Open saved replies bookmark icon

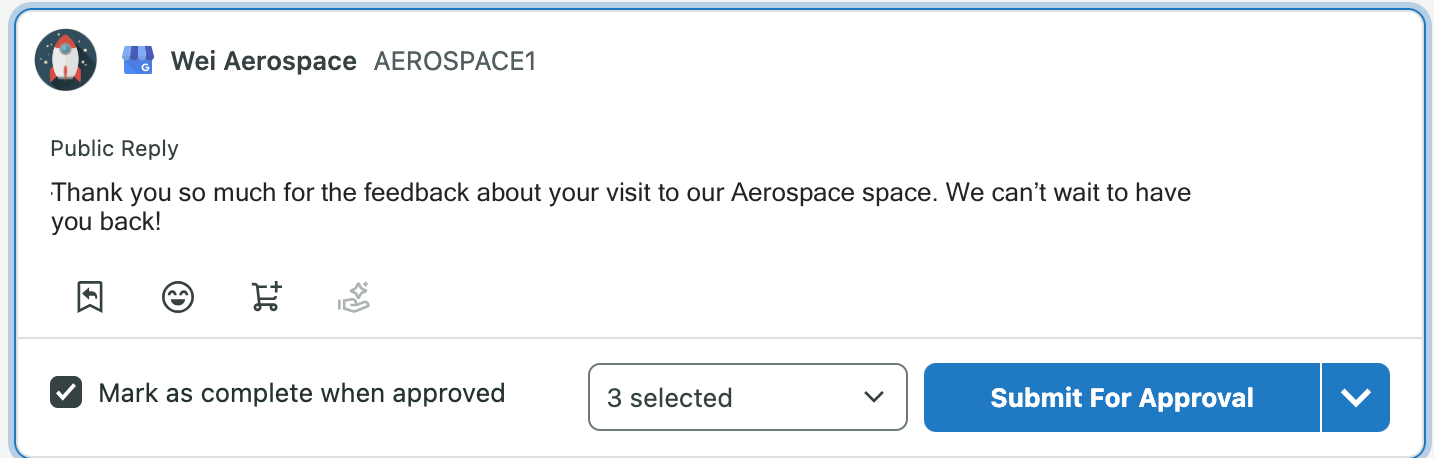90,297
